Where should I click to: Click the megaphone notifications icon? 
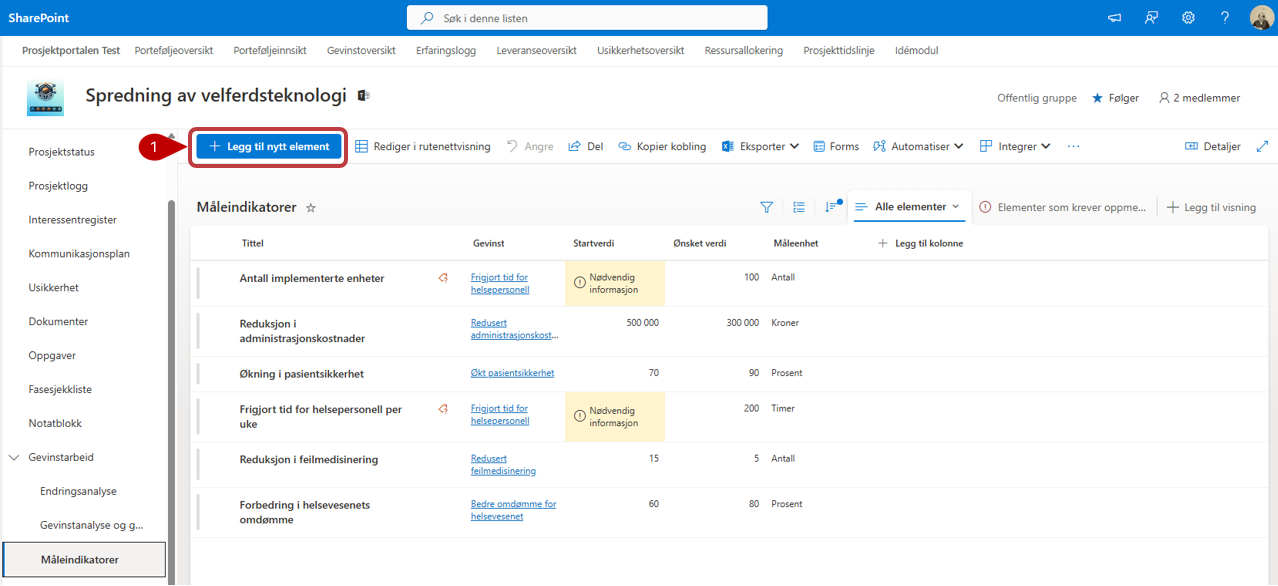1115,18
